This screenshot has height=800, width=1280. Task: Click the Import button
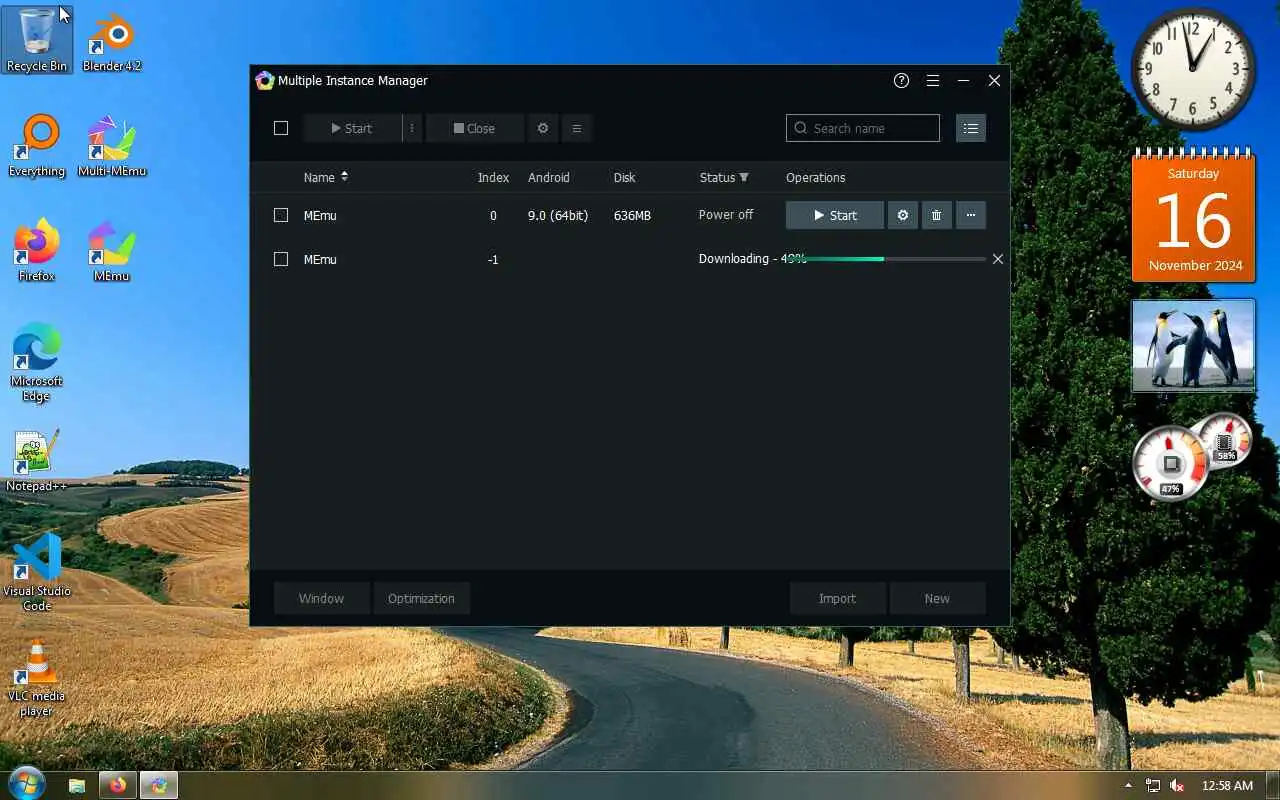click(837, 598)
